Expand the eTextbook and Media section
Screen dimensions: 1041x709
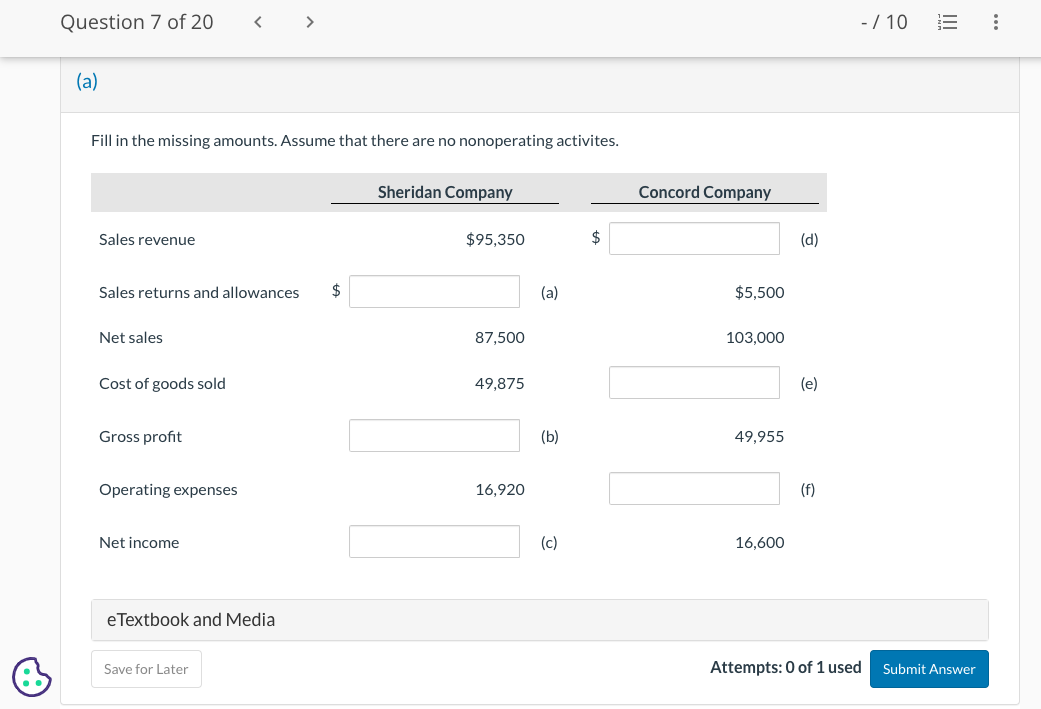click(190, 620)
